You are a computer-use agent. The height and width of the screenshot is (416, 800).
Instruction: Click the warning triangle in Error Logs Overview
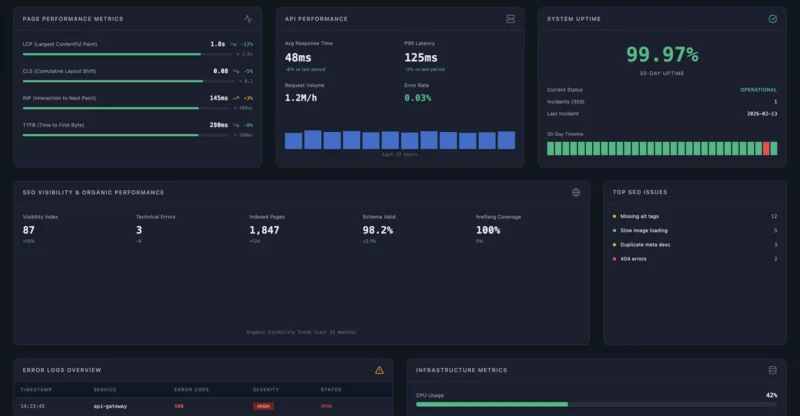click(379, 370)
